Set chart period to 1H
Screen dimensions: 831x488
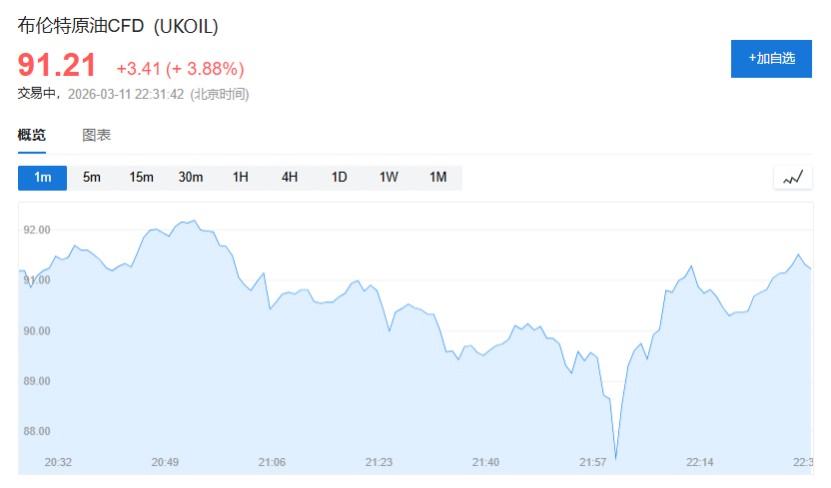click(240, 178)
